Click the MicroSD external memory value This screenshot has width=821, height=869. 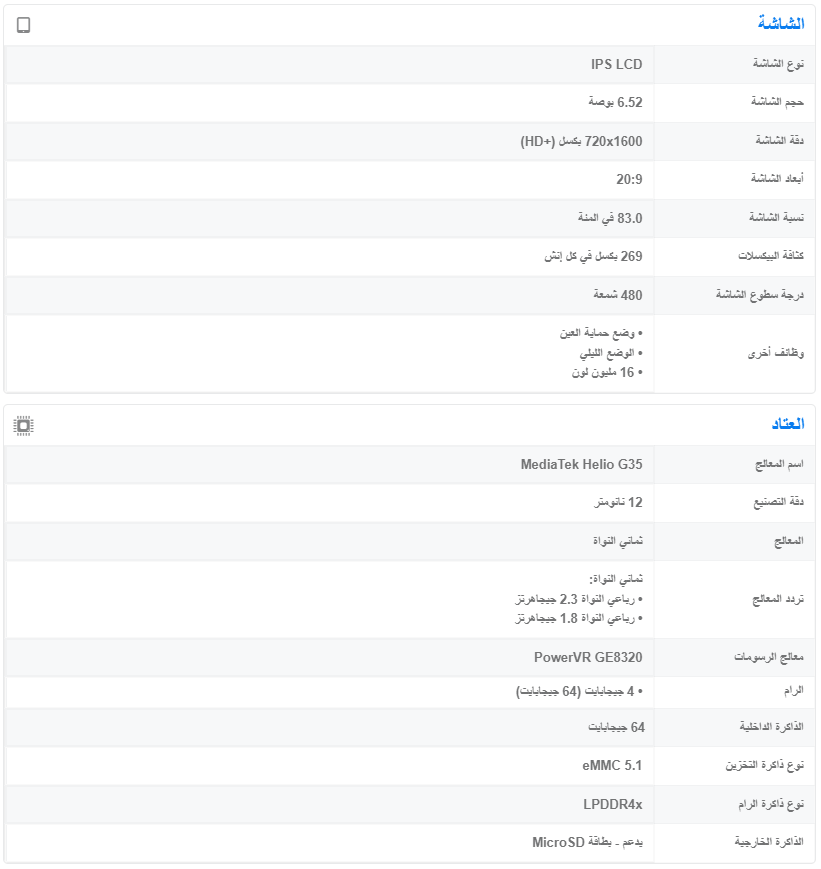point(587,843)
